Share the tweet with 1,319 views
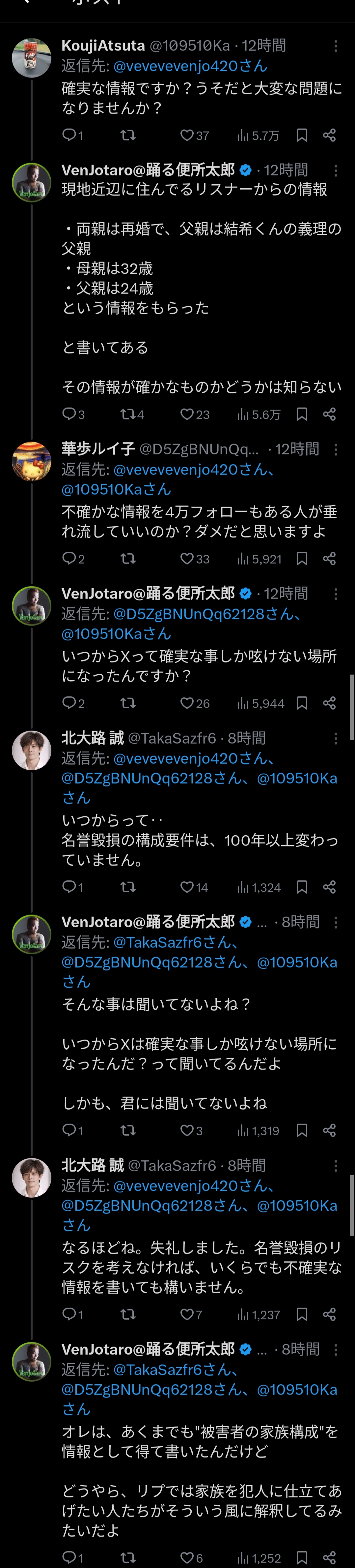The image size is (355, 1568). pos(329,1130)
